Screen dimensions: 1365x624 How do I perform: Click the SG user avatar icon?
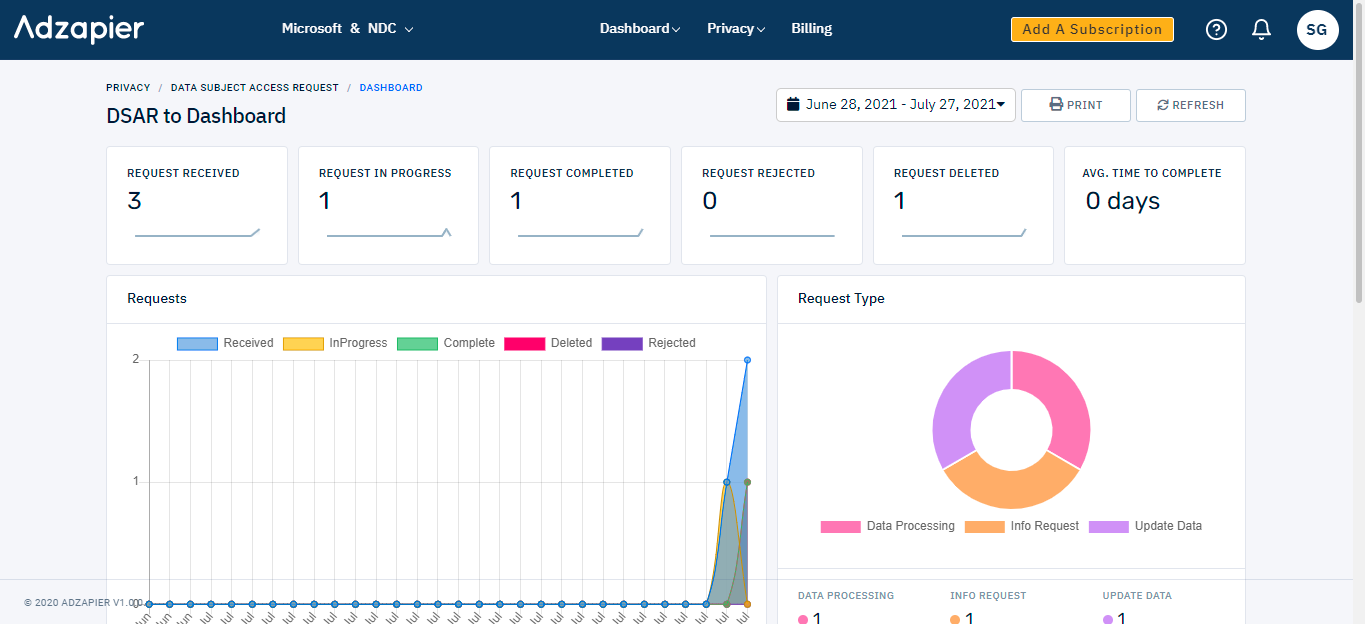click(x=1317, y=29)
